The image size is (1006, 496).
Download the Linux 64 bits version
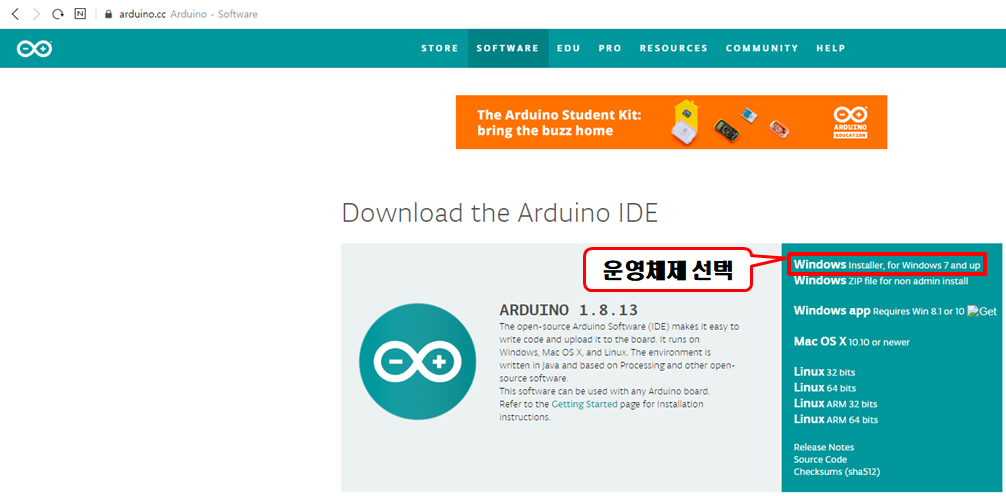click(824, 388)
